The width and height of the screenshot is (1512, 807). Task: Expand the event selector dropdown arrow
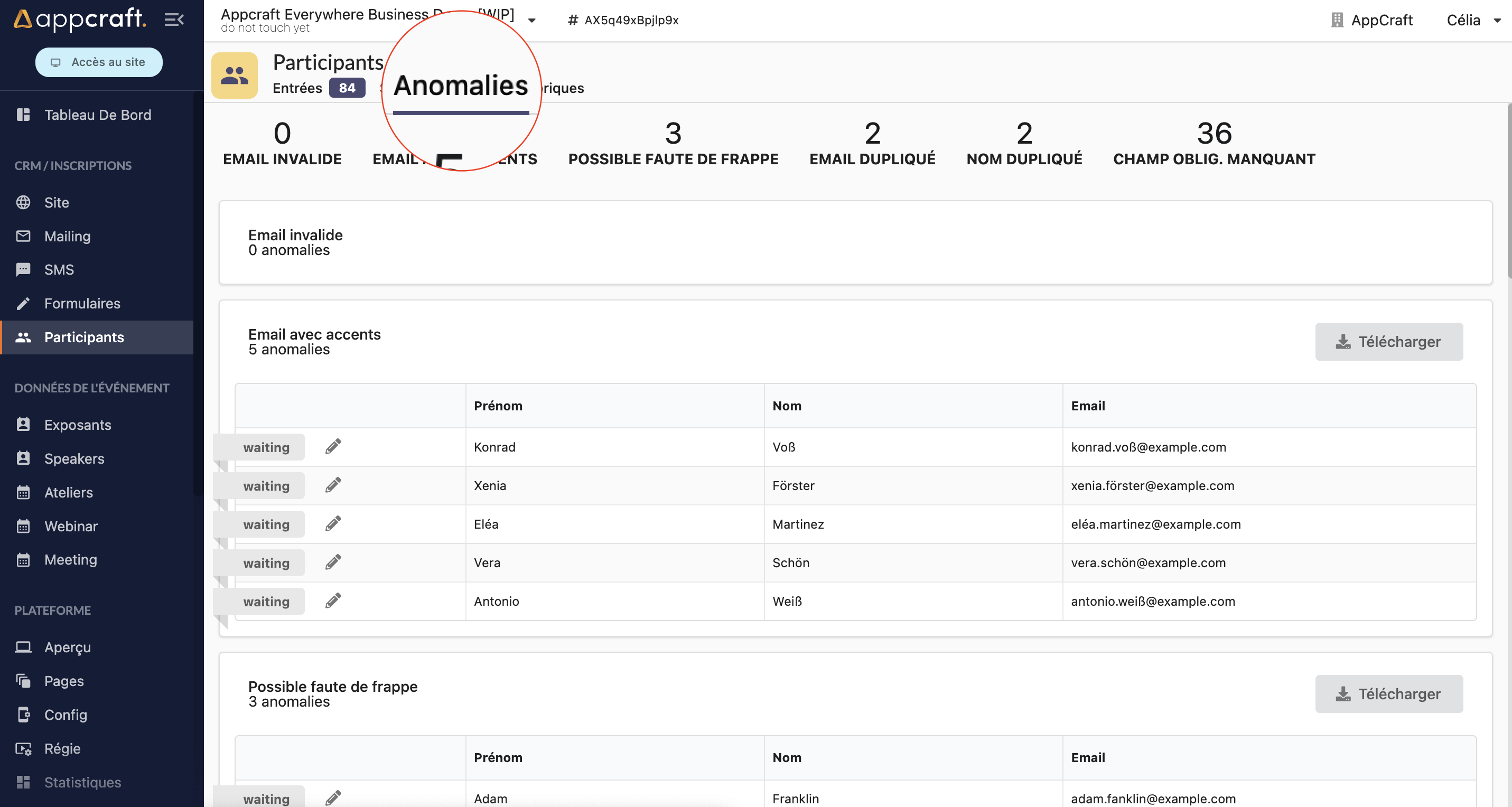click(x=532, y=21)
